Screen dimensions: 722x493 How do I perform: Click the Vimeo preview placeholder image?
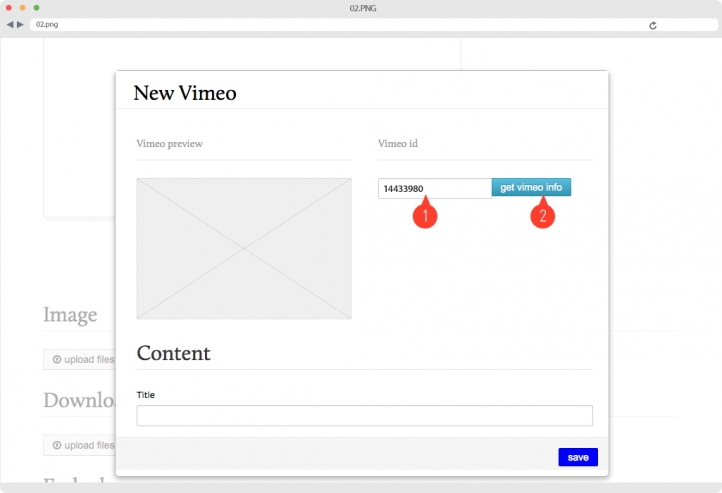tap(244, 249)
